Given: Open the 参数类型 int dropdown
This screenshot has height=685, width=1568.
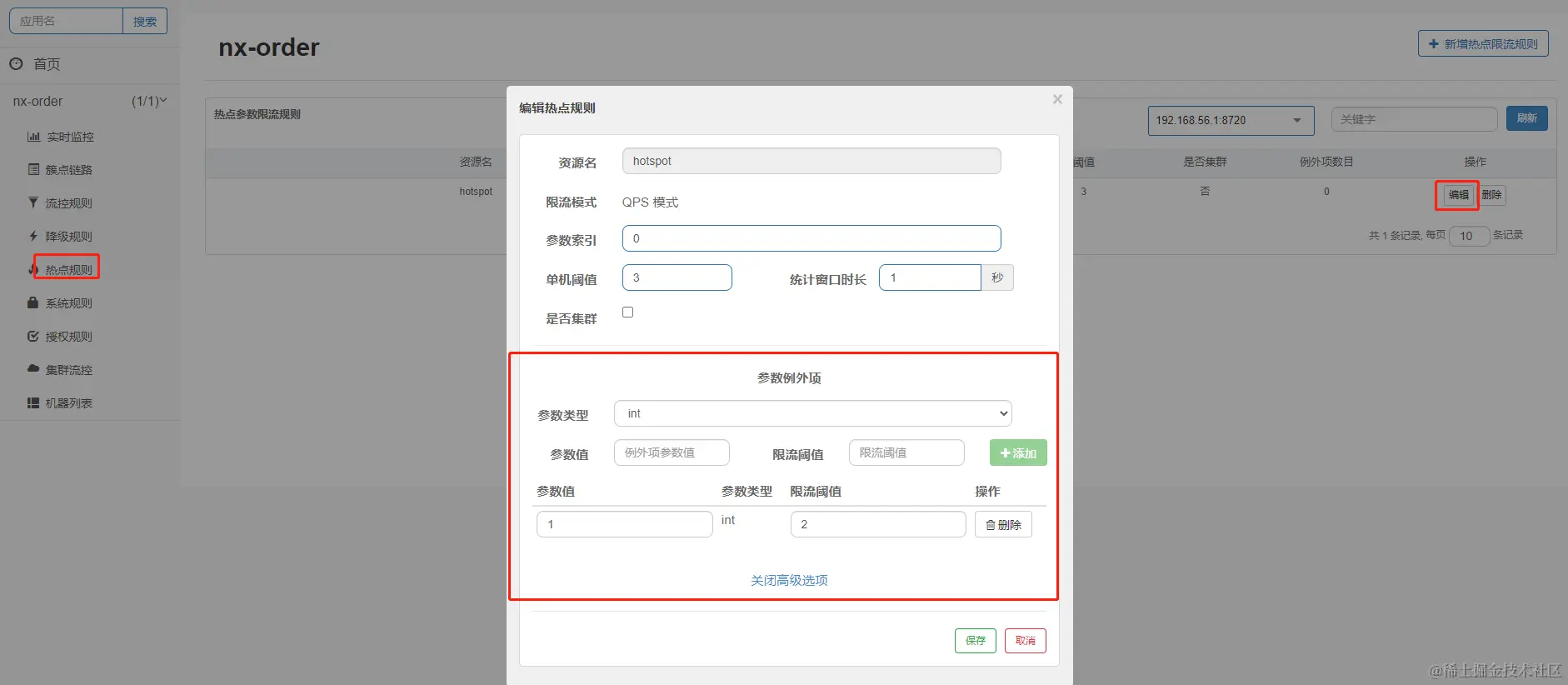Looking at the screenshot, I should pyautogui.click(x=813, y=413).
